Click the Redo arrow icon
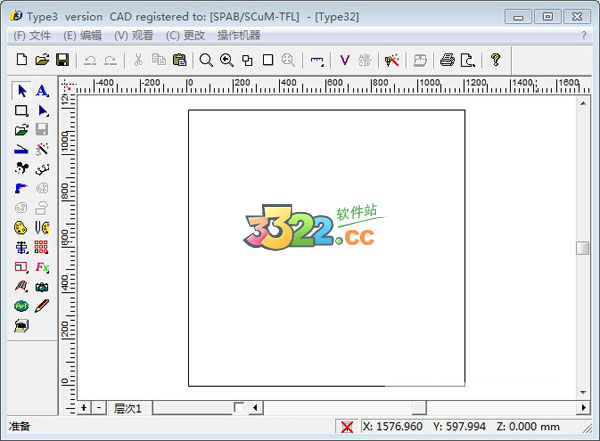The height and width of the screenshot is (441, 600). pos(111,60)
